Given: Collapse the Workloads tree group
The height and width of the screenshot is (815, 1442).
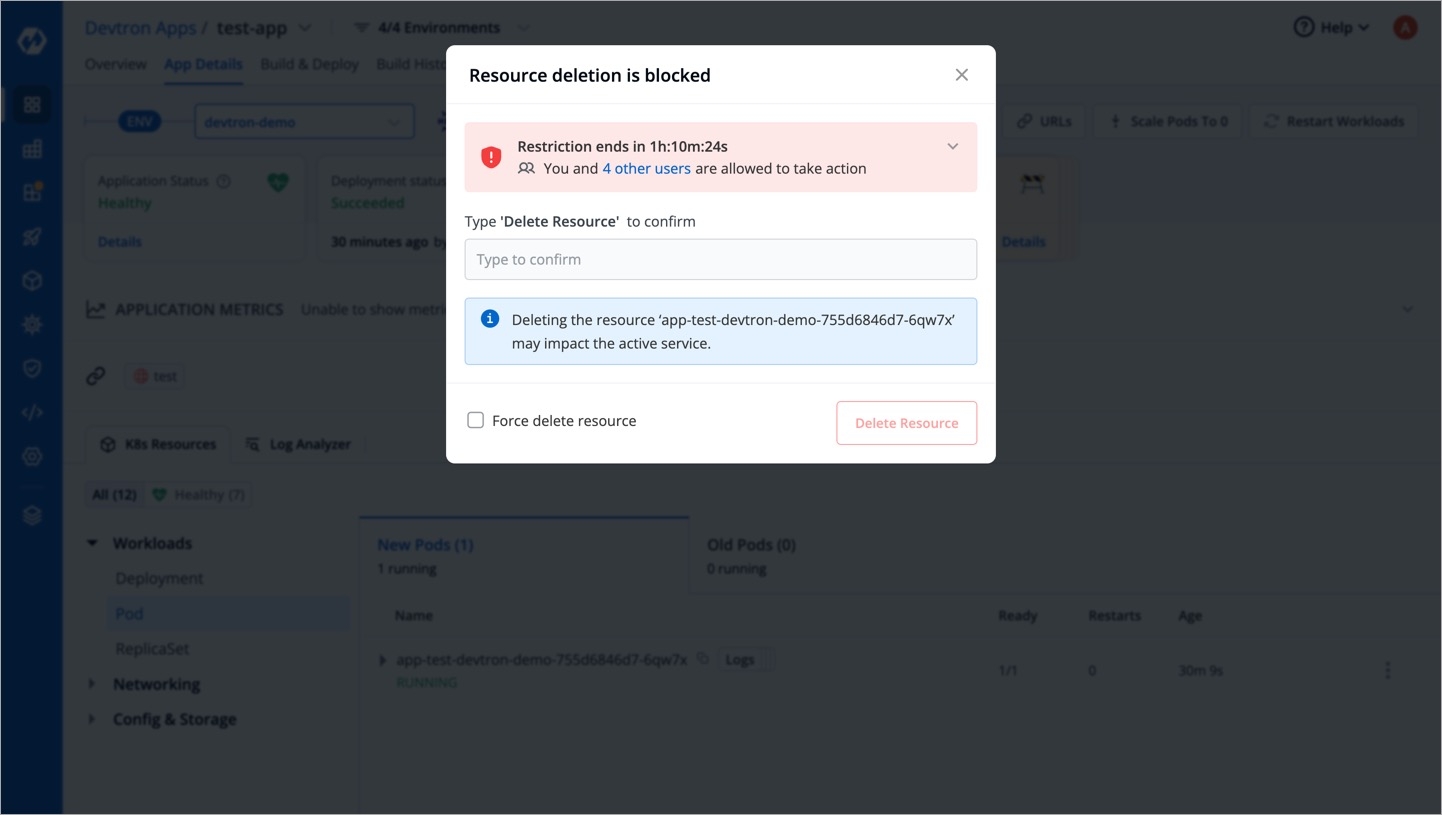Looking at the screenshot, I should click(92, 543).
